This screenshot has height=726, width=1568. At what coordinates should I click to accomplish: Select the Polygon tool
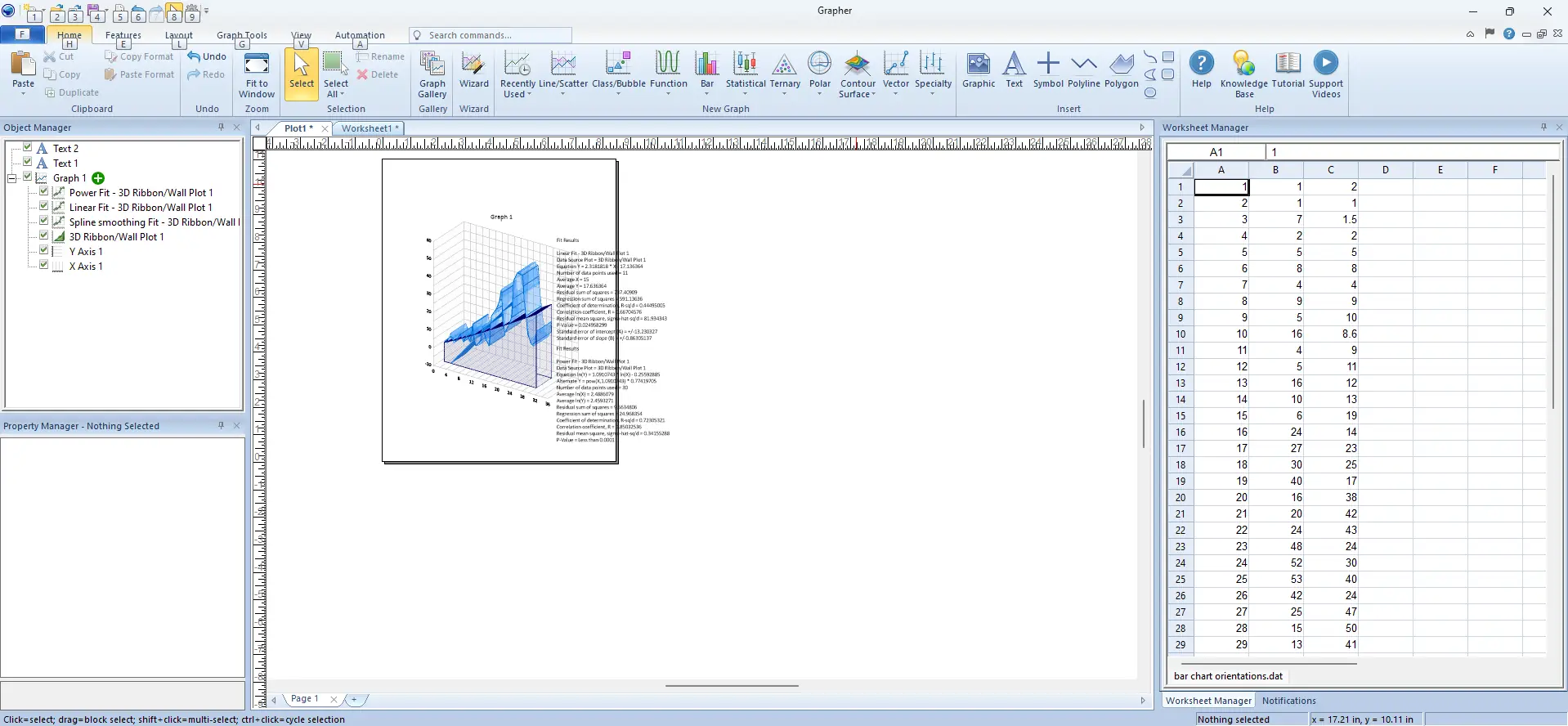(1121, 70)
